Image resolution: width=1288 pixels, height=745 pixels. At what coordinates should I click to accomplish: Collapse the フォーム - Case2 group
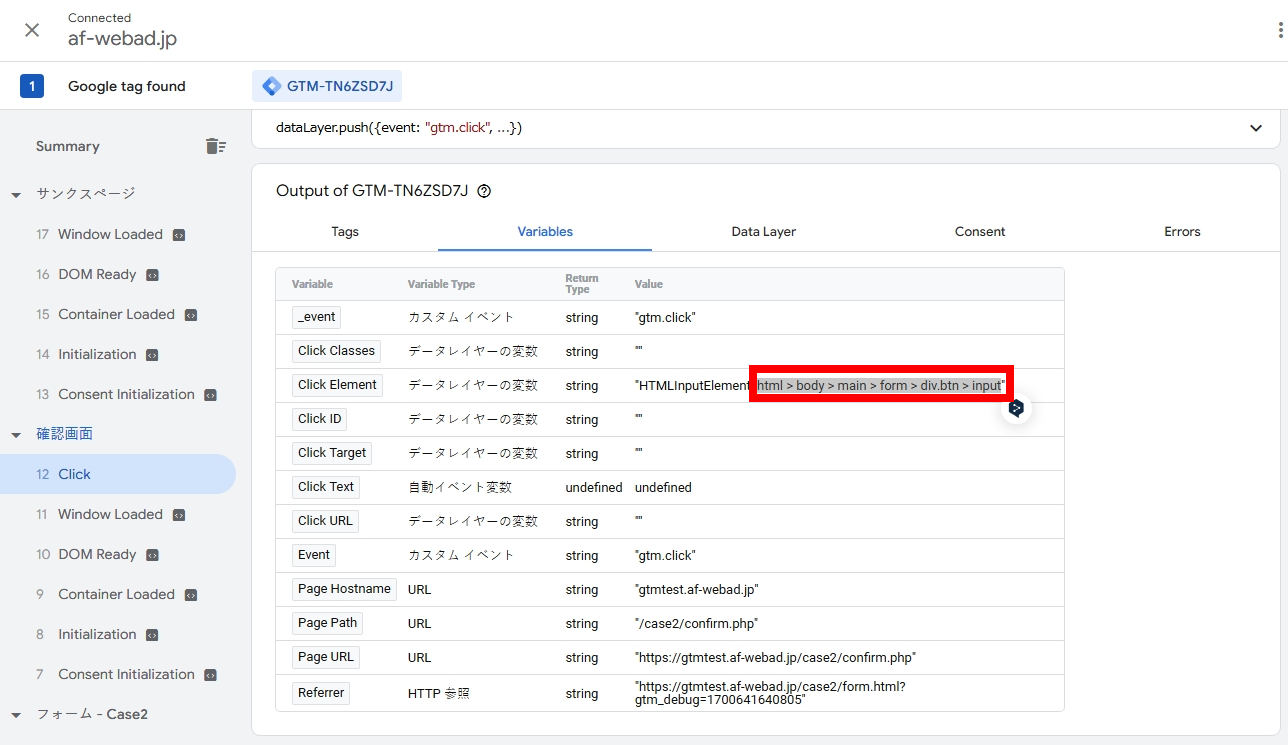(16, 714)
